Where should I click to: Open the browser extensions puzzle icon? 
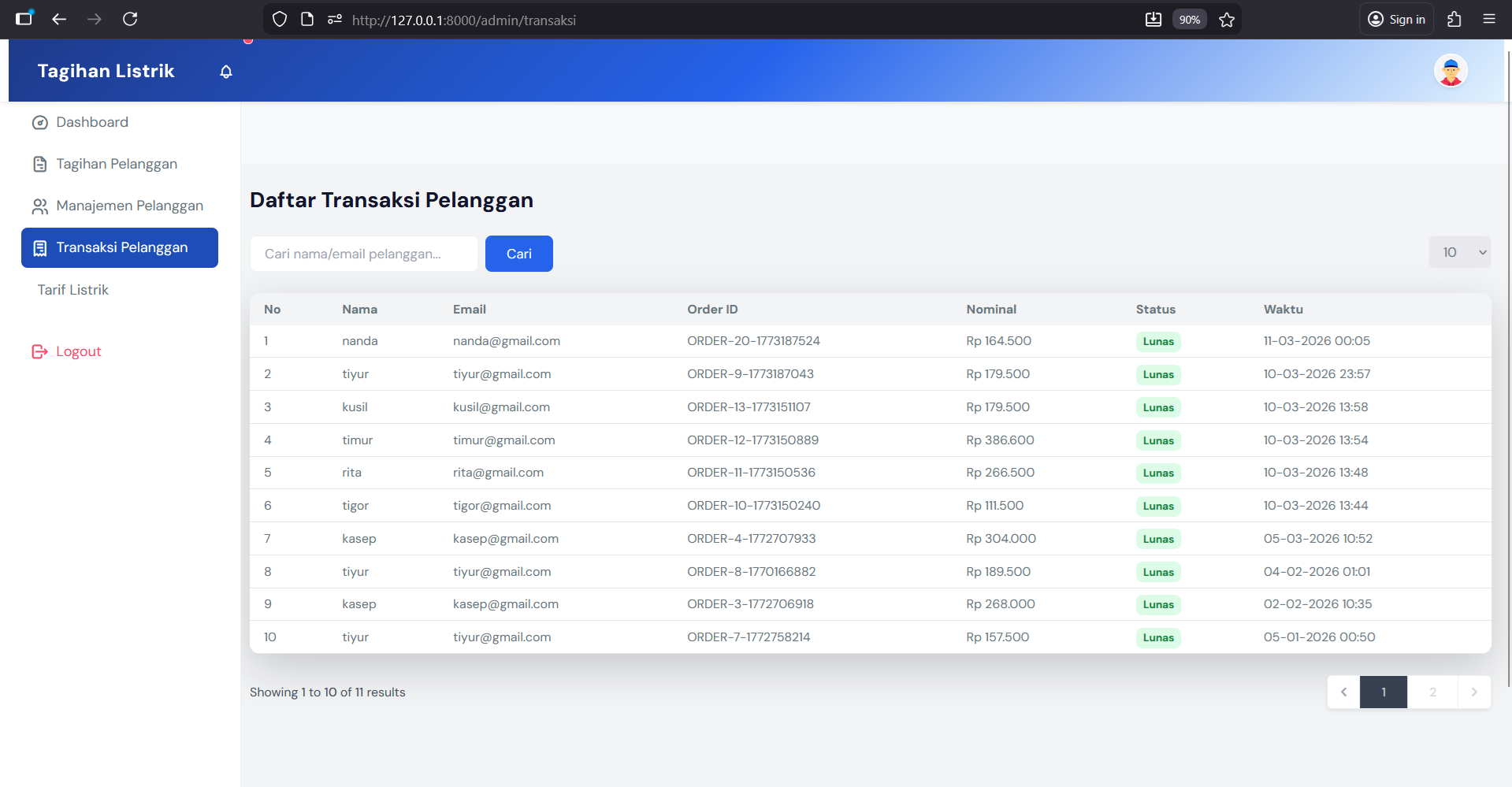(1454, 19)
